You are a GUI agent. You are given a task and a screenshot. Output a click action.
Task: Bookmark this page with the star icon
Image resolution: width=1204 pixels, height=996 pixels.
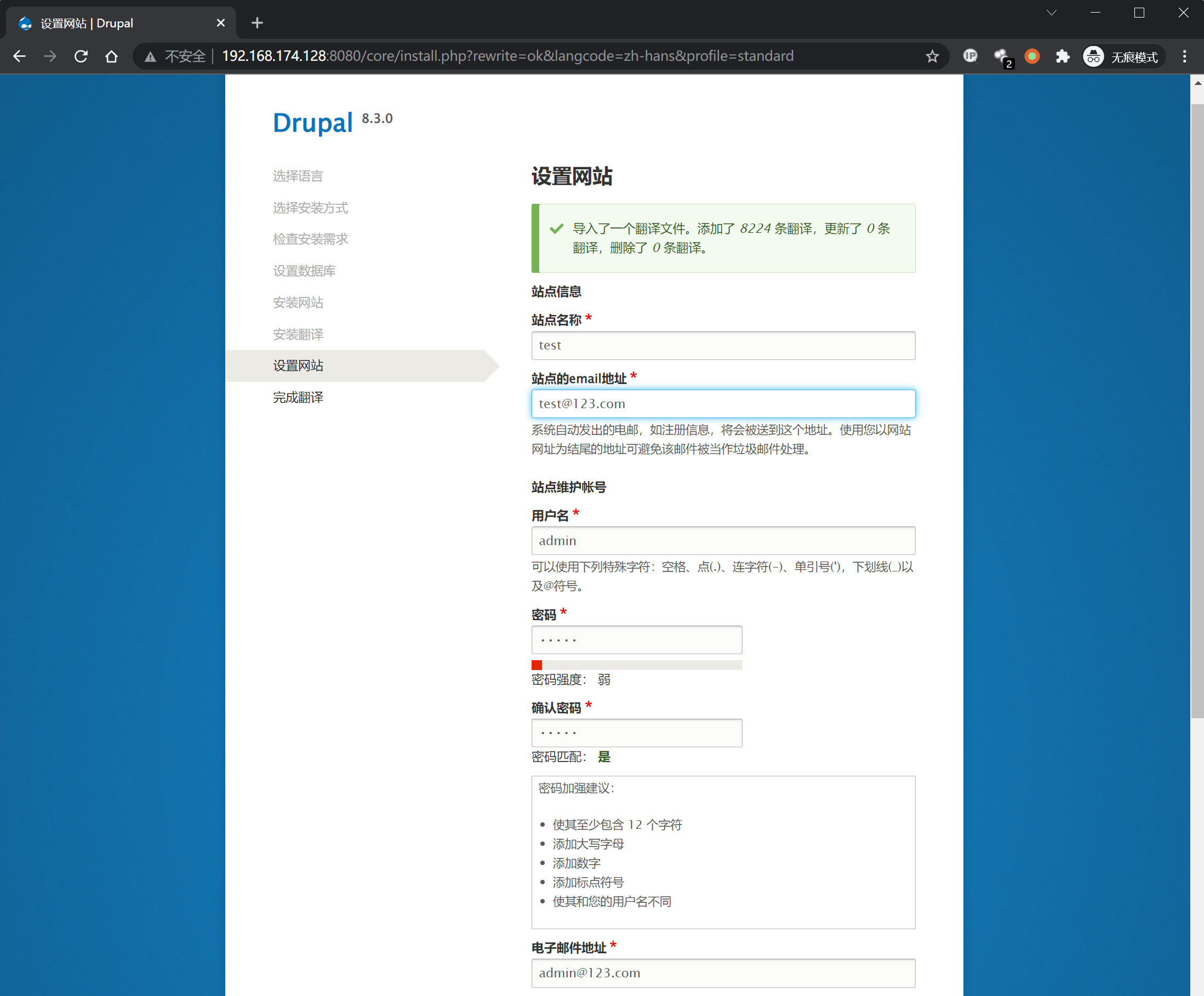(x=932, y=56)
